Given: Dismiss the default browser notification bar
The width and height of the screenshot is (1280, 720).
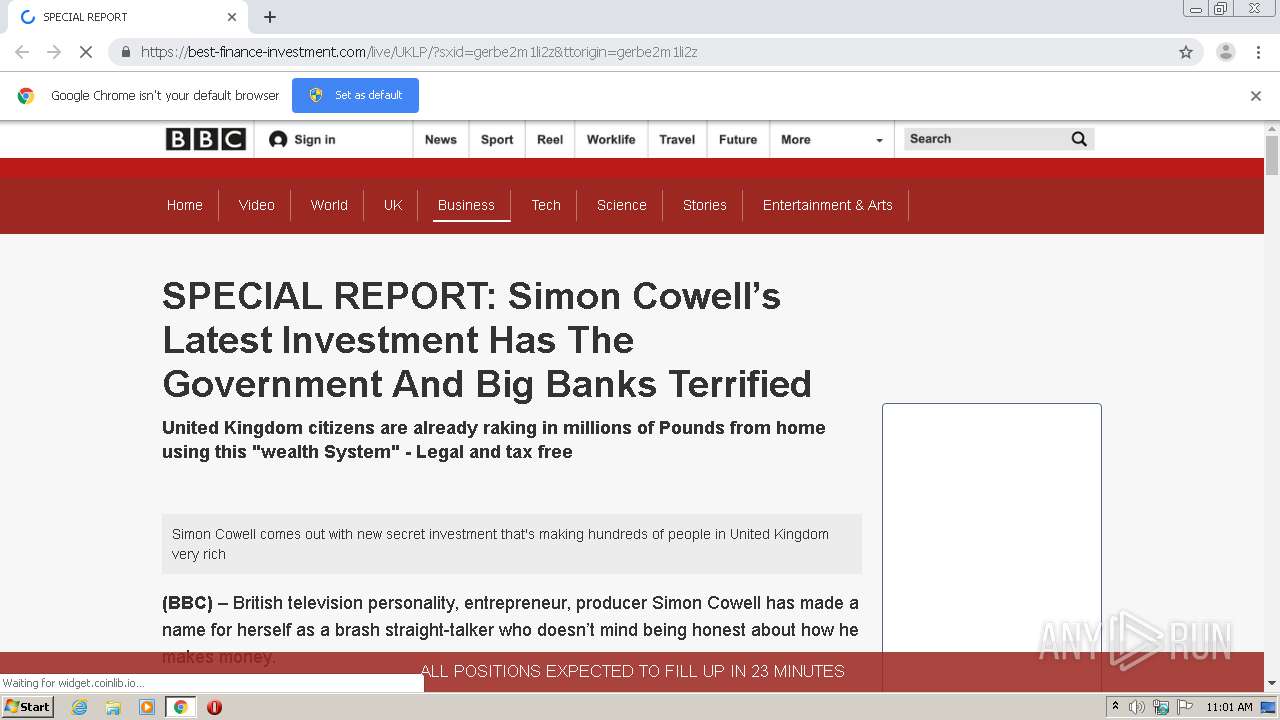Looking at the screenshot, I should 1256,96.
